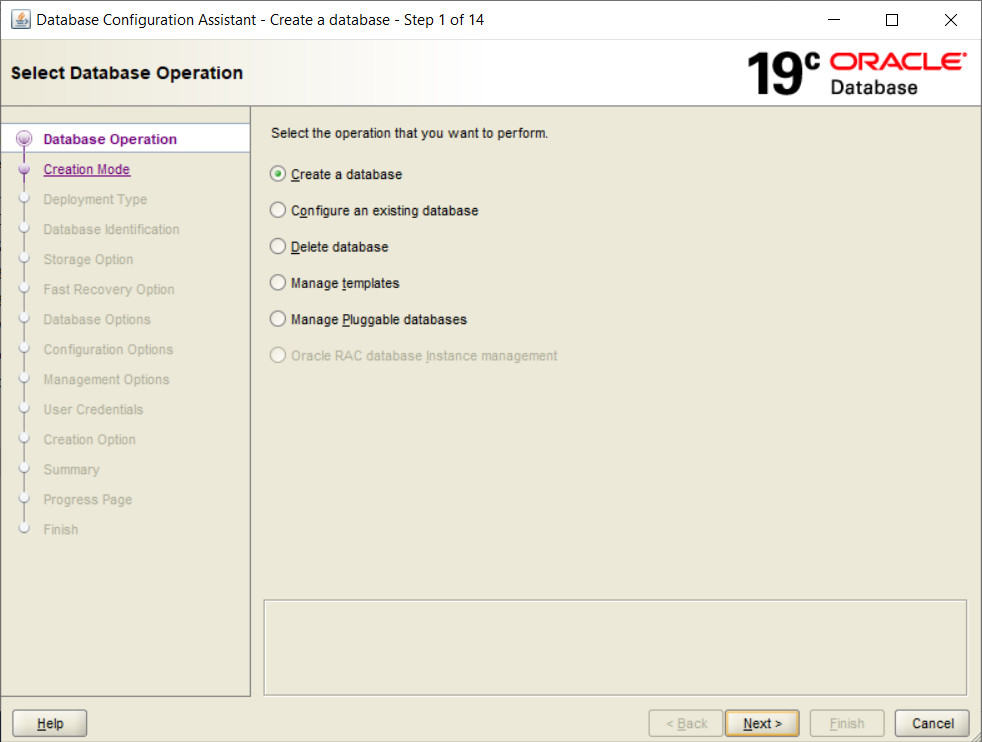Click the Summary step label
This screenshot has height=742, width=982.
71,470
